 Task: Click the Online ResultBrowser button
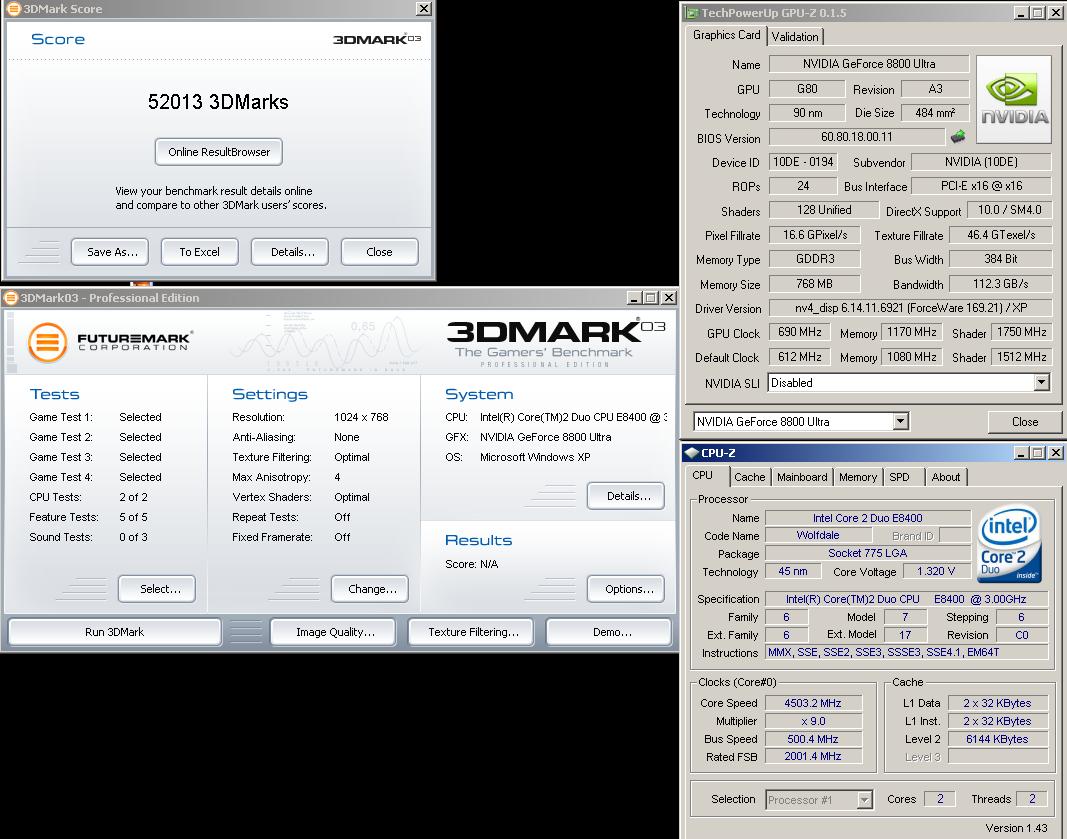tap(219, 152)
